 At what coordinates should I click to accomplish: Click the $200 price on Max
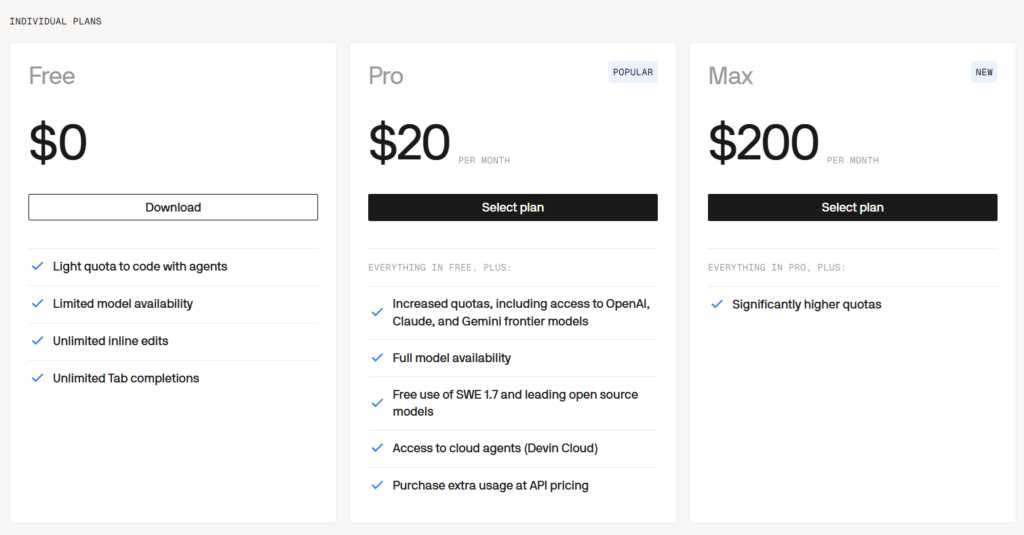tap(763, 142)
